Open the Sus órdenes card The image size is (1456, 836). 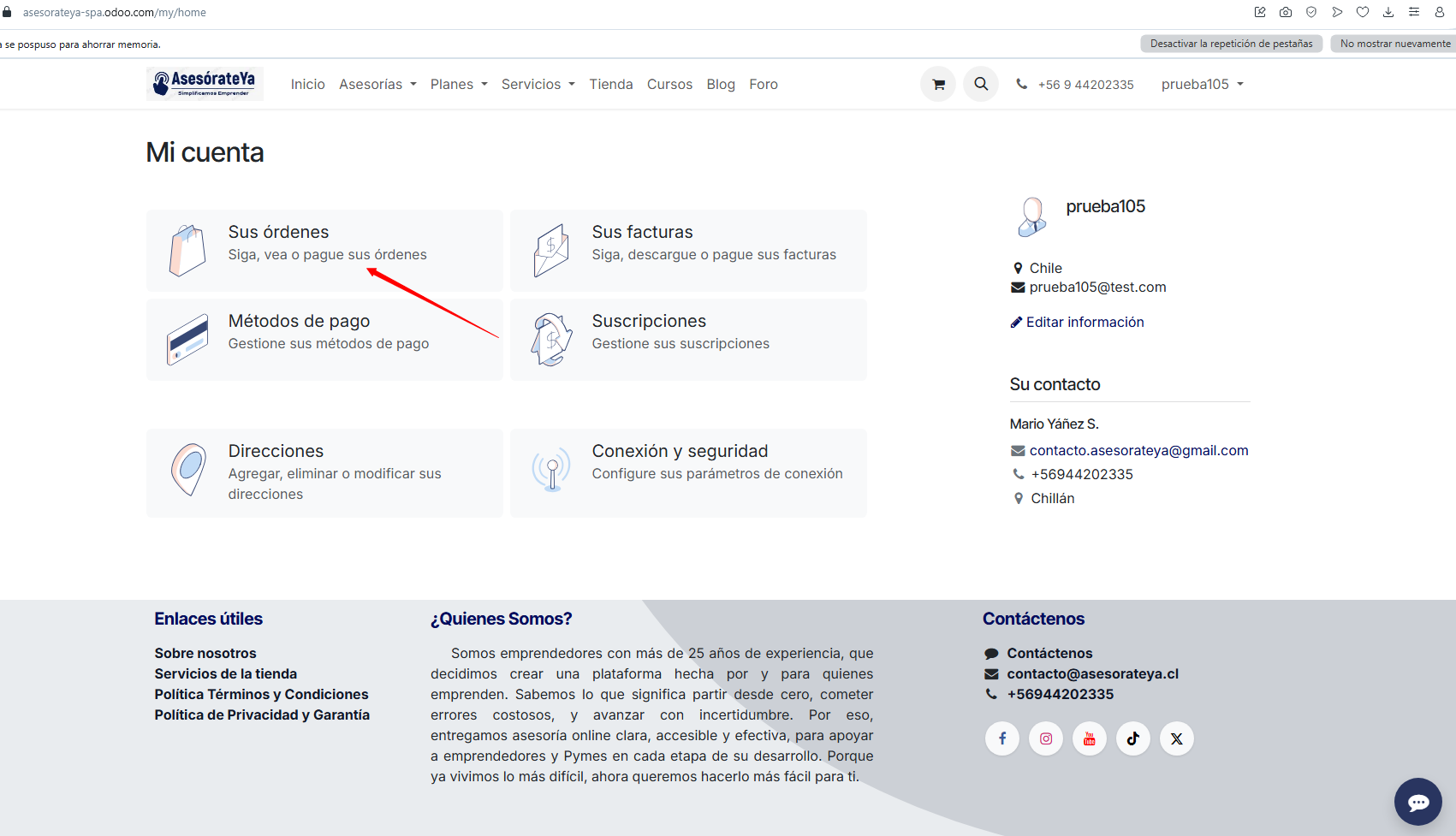[324, 251]
